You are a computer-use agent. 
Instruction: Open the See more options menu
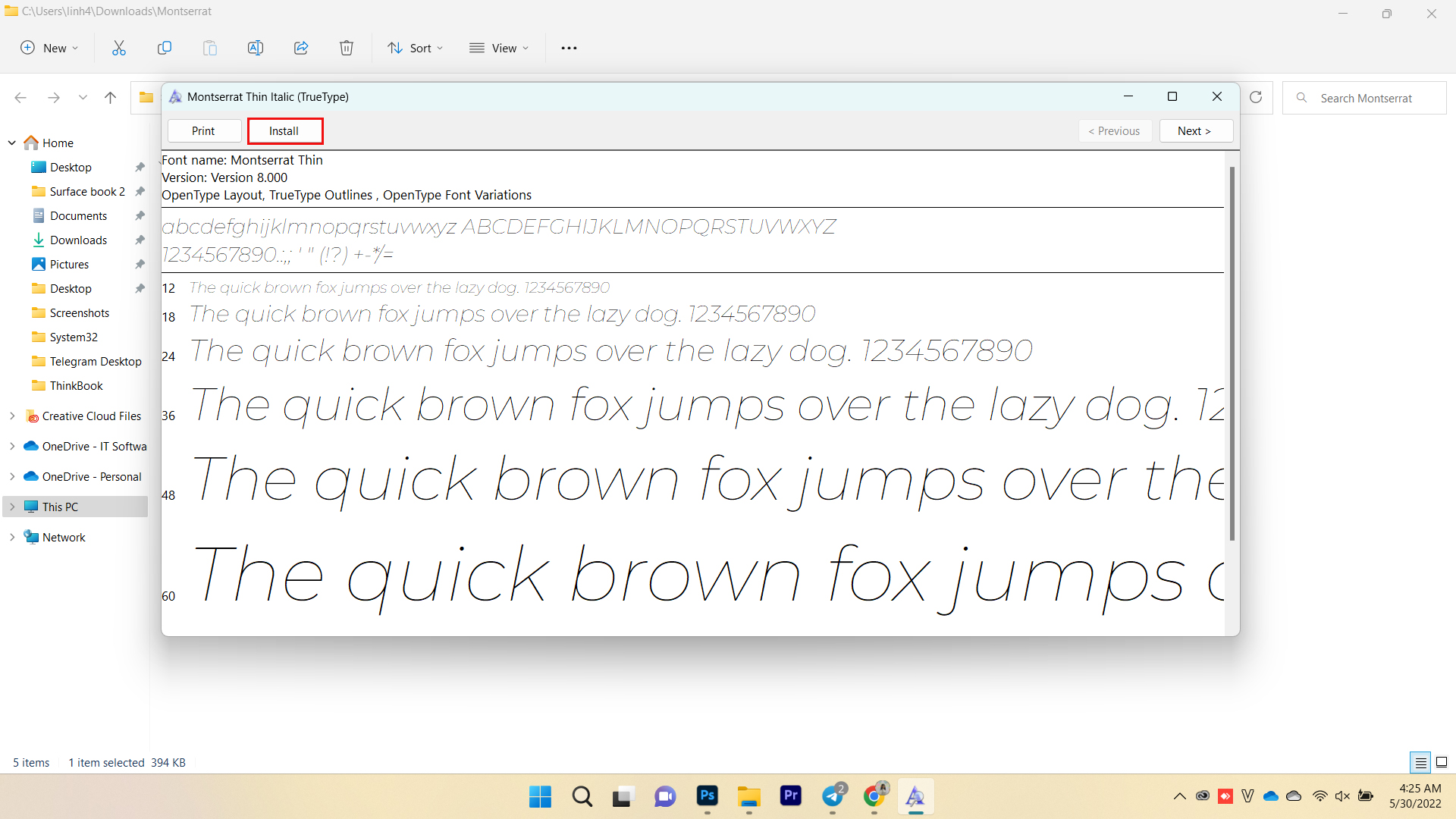[x=569, y=47]
